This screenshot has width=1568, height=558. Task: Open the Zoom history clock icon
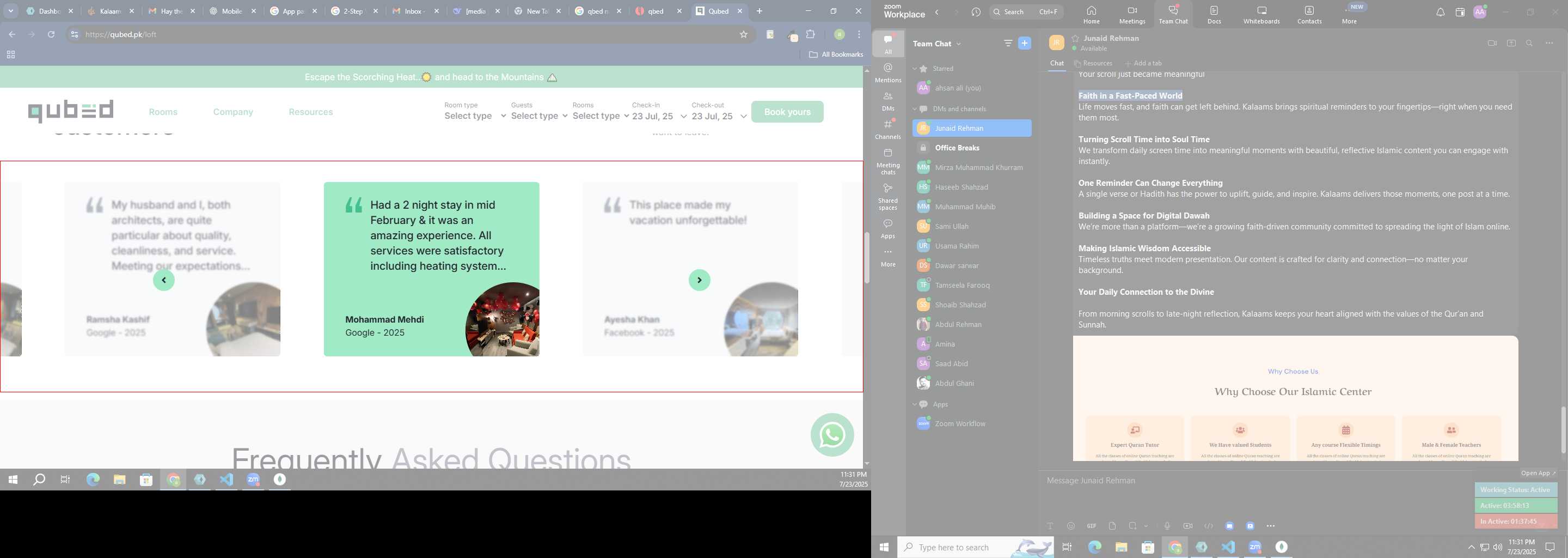(976, 12)
